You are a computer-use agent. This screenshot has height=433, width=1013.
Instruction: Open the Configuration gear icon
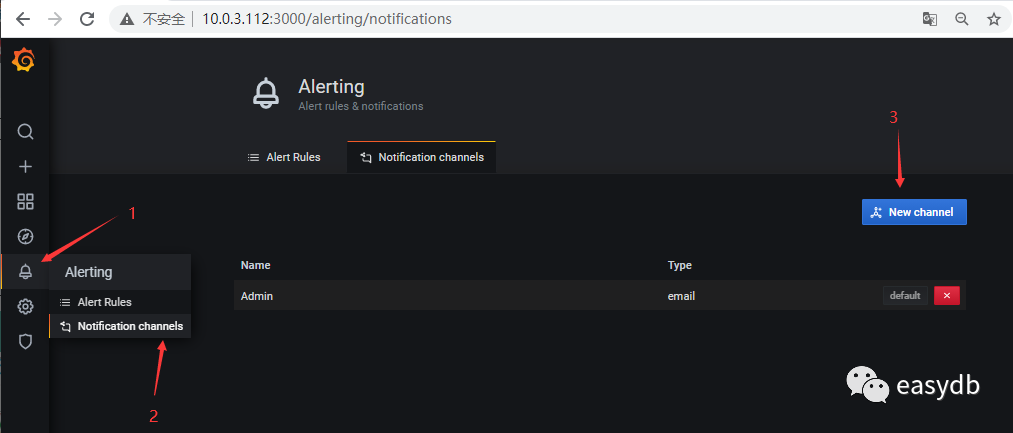point(25,306)
